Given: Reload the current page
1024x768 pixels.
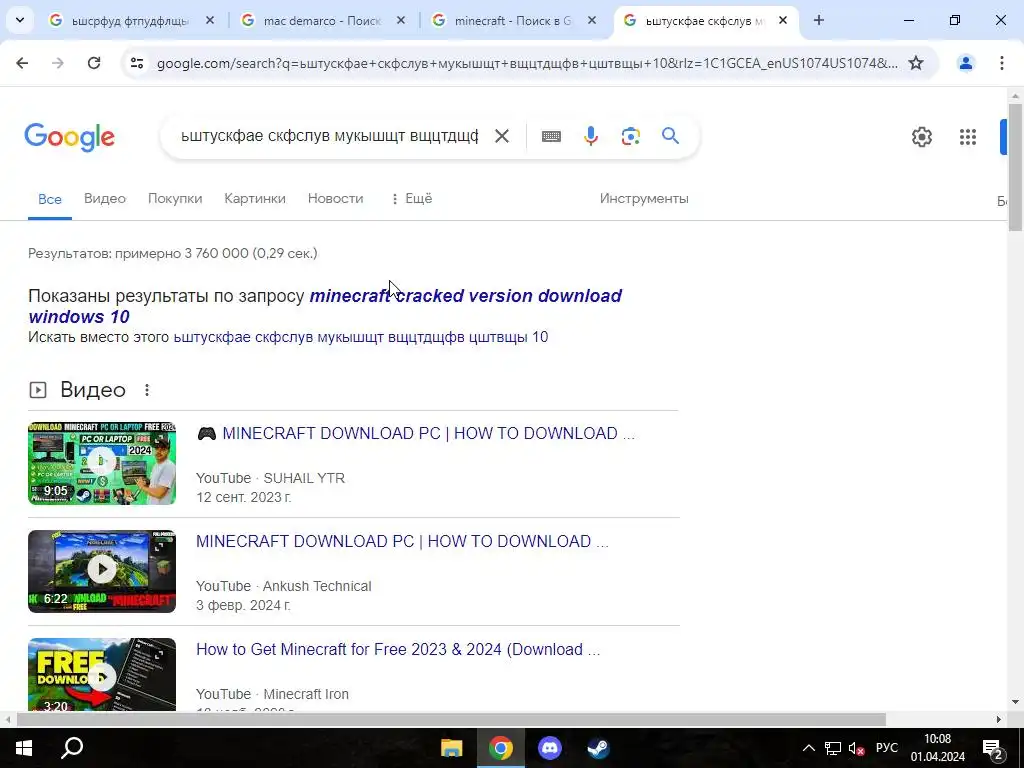Looking at the screenshot, I should (x=94, y=63).
